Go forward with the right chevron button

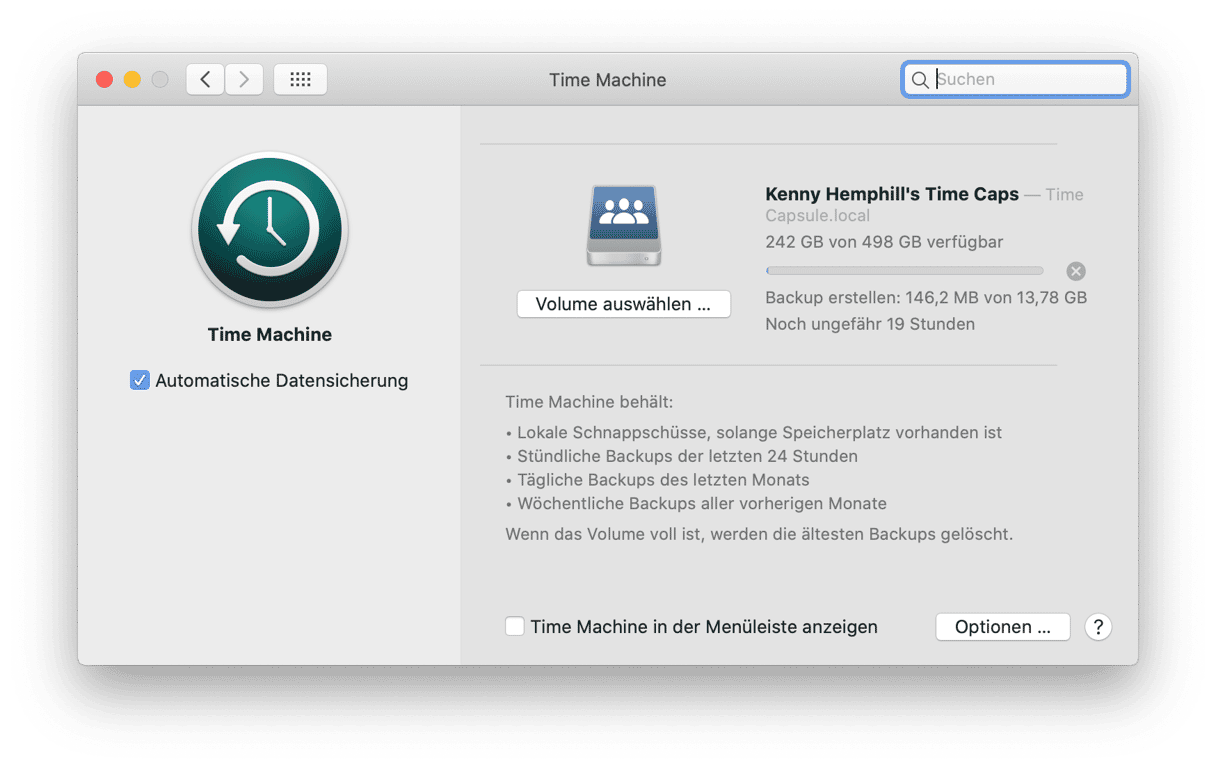coord(244,80)
